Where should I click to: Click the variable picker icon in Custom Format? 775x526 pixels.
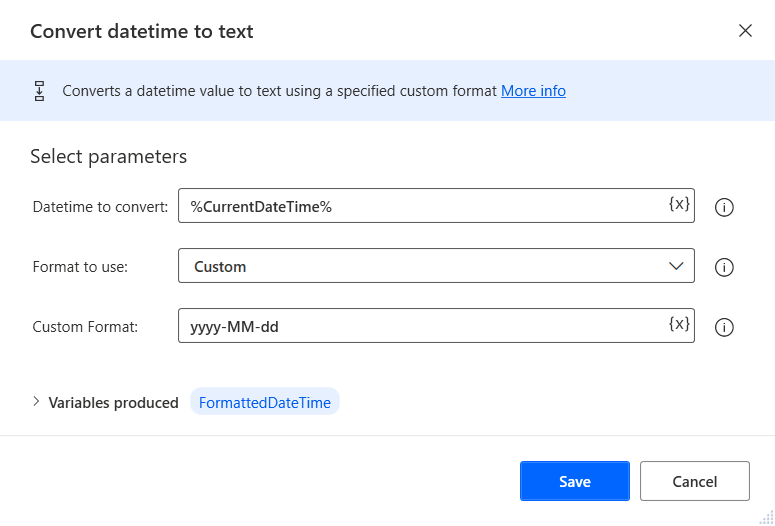click(x=679, y=324)
